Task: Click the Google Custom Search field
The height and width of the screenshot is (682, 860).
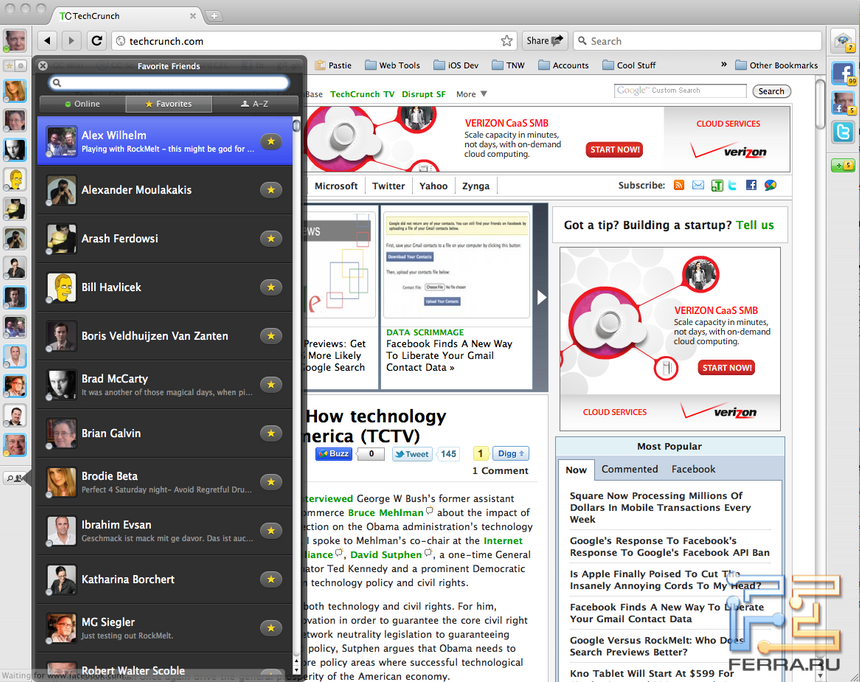Action: click(x=680, y=91)
